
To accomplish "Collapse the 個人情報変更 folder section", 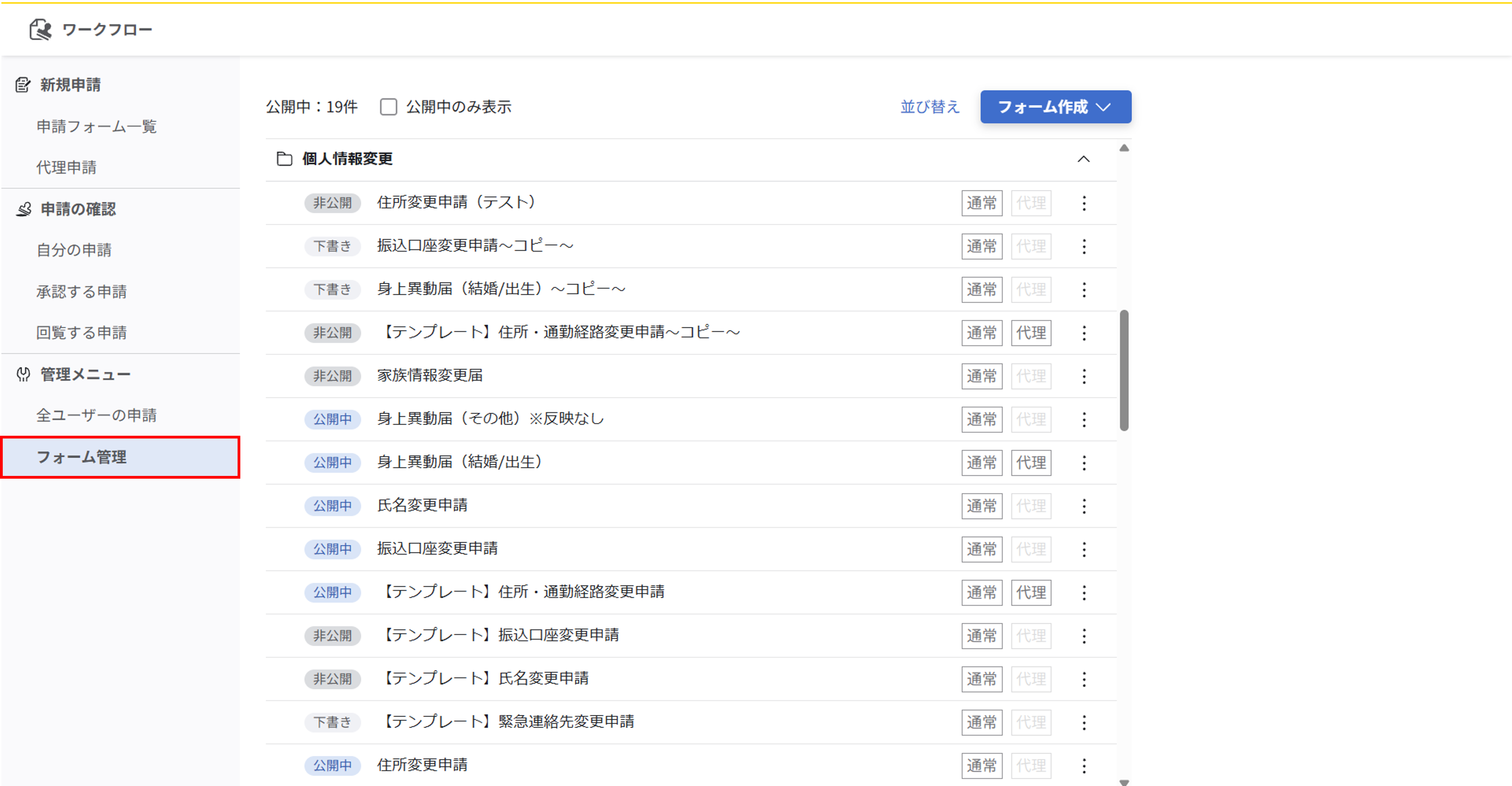I will point(1084,159).
